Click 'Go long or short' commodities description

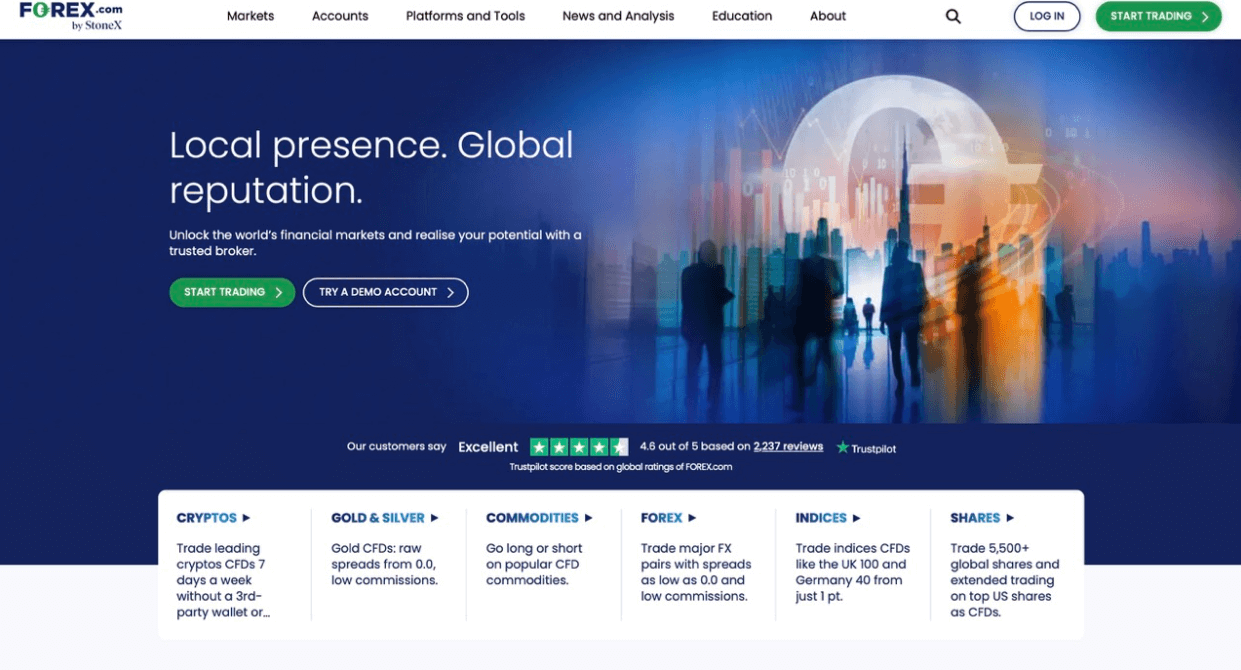click(x=534, y=564)
